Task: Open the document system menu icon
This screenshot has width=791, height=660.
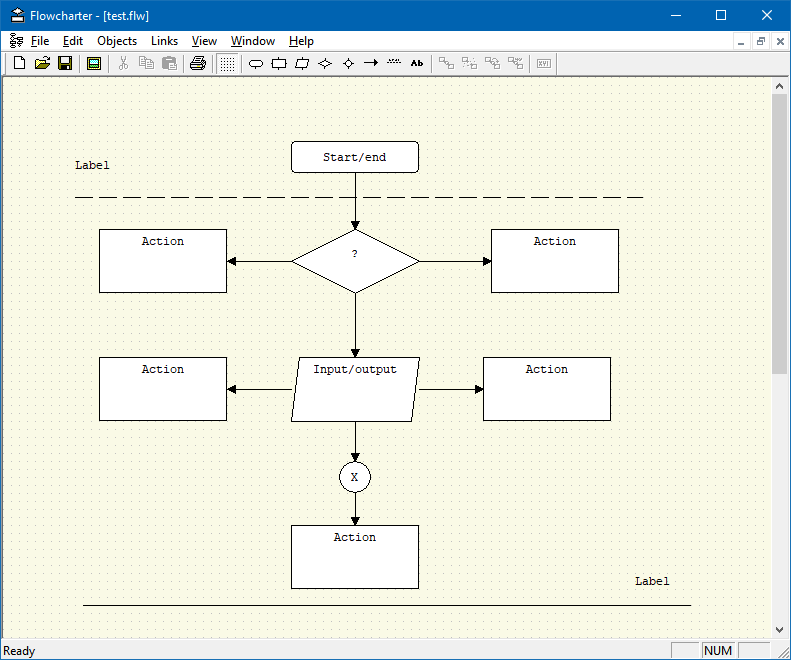Action: (x=16, y=41)
